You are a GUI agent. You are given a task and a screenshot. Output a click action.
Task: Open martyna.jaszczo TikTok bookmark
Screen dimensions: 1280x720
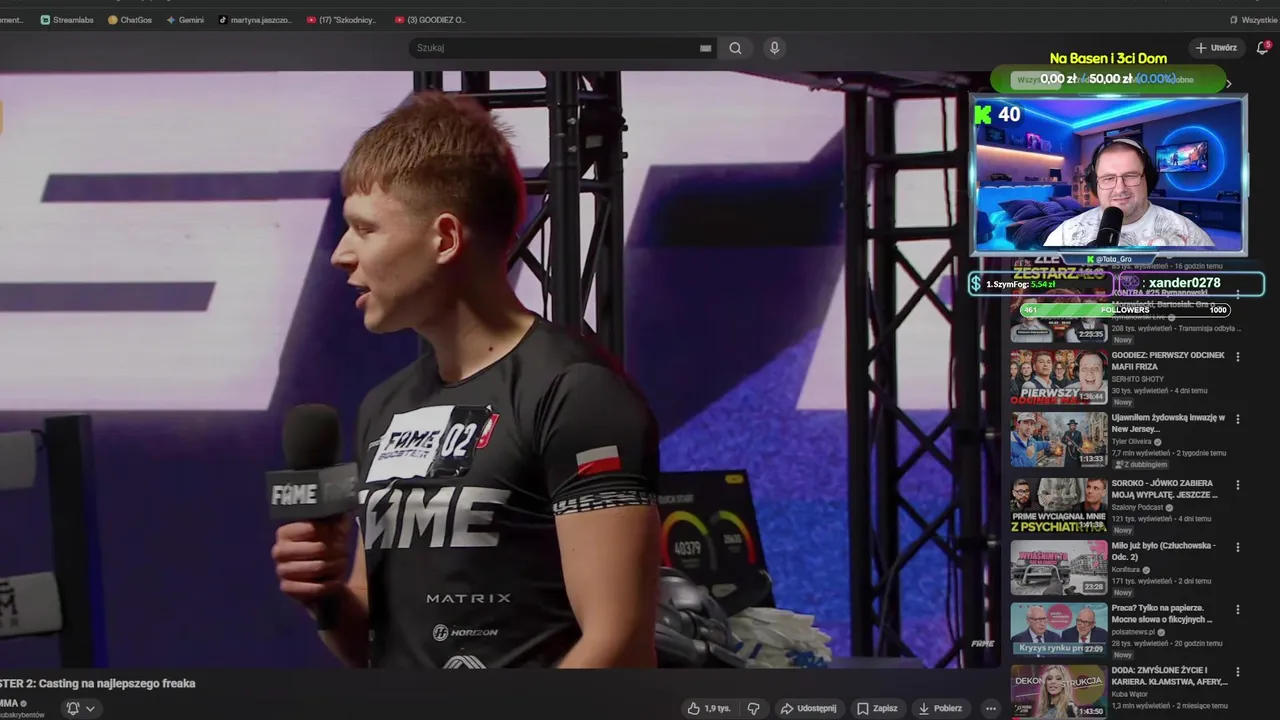click(x=254, y=20)
